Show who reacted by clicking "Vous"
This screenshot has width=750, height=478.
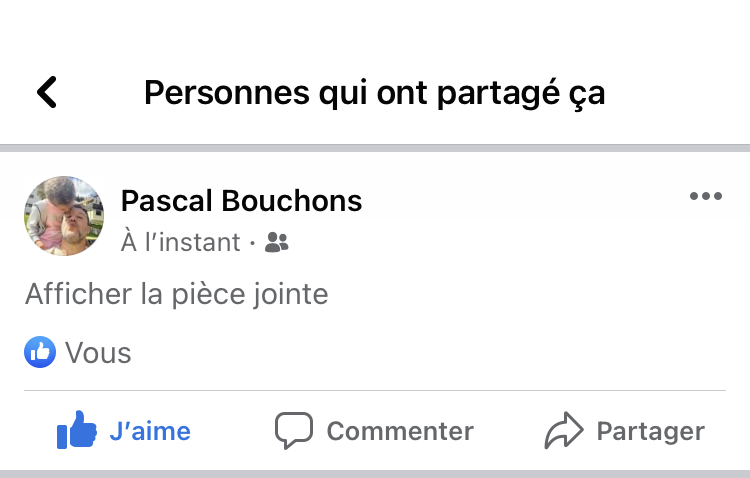tap(98, 353)
